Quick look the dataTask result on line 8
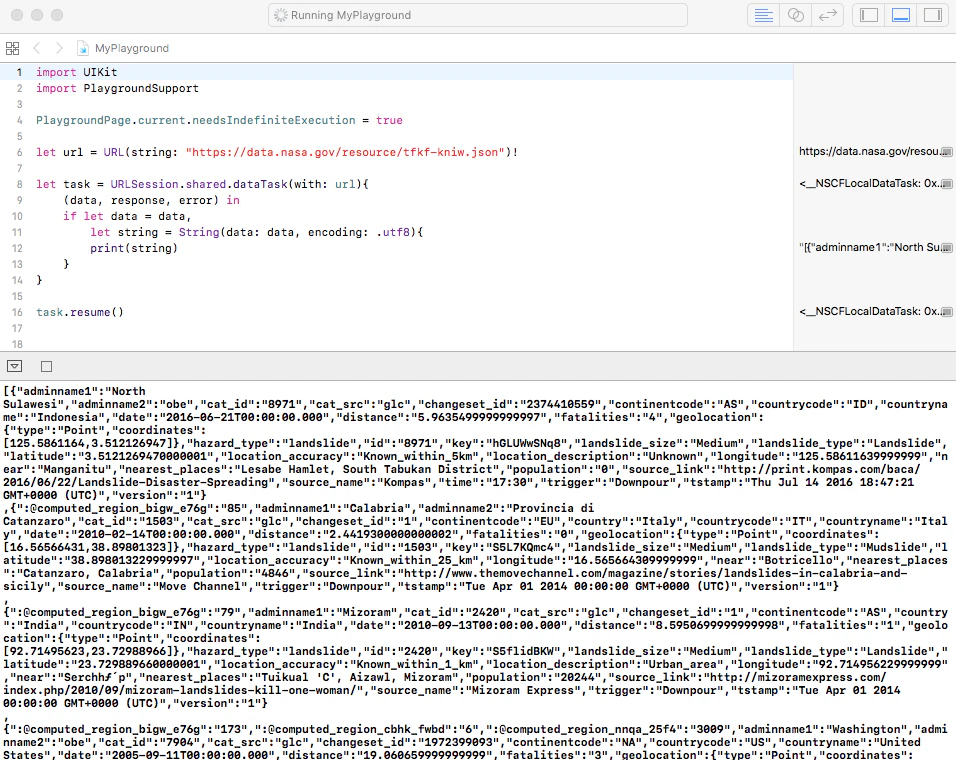 tap(946, 183)
